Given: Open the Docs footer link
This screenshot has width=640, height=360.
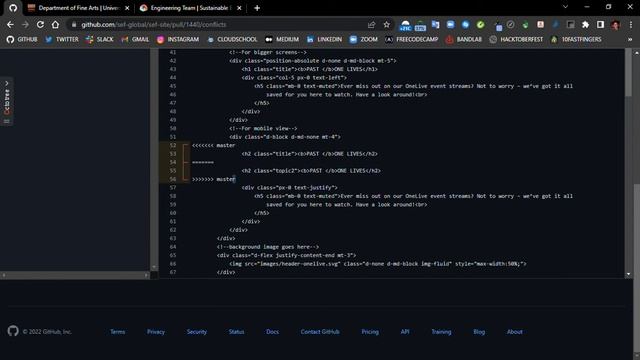Looking at the screenshot, I should click(272, 332).
